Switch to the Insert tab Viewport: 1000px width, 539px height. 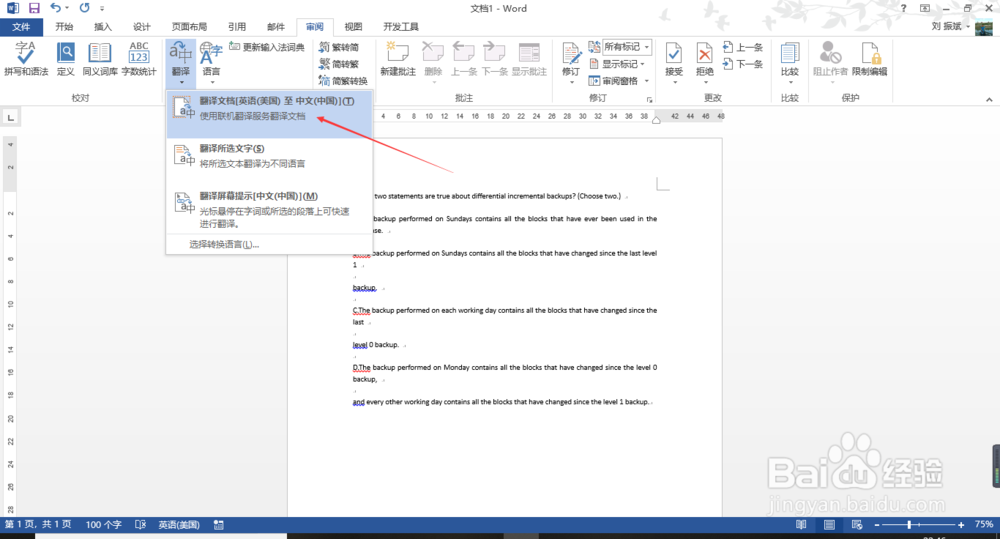[x=103, y=27]
